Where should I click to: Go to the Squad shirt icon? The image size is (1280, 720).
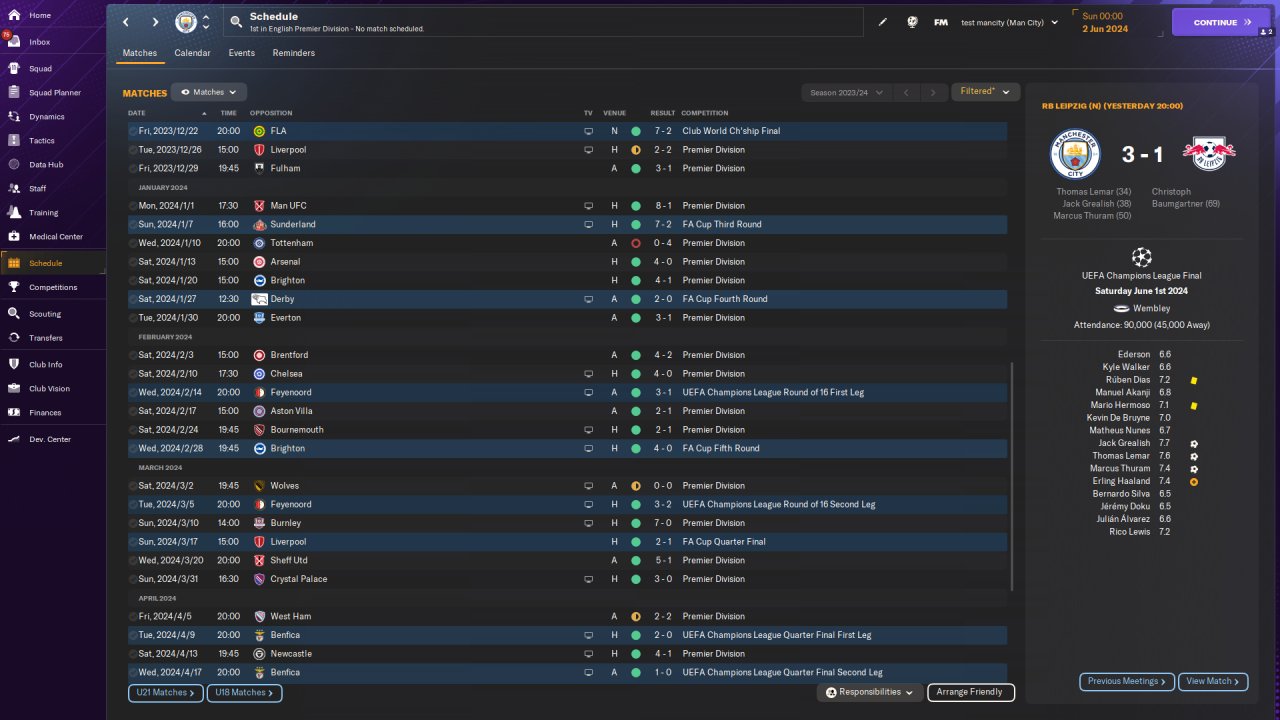14,69
